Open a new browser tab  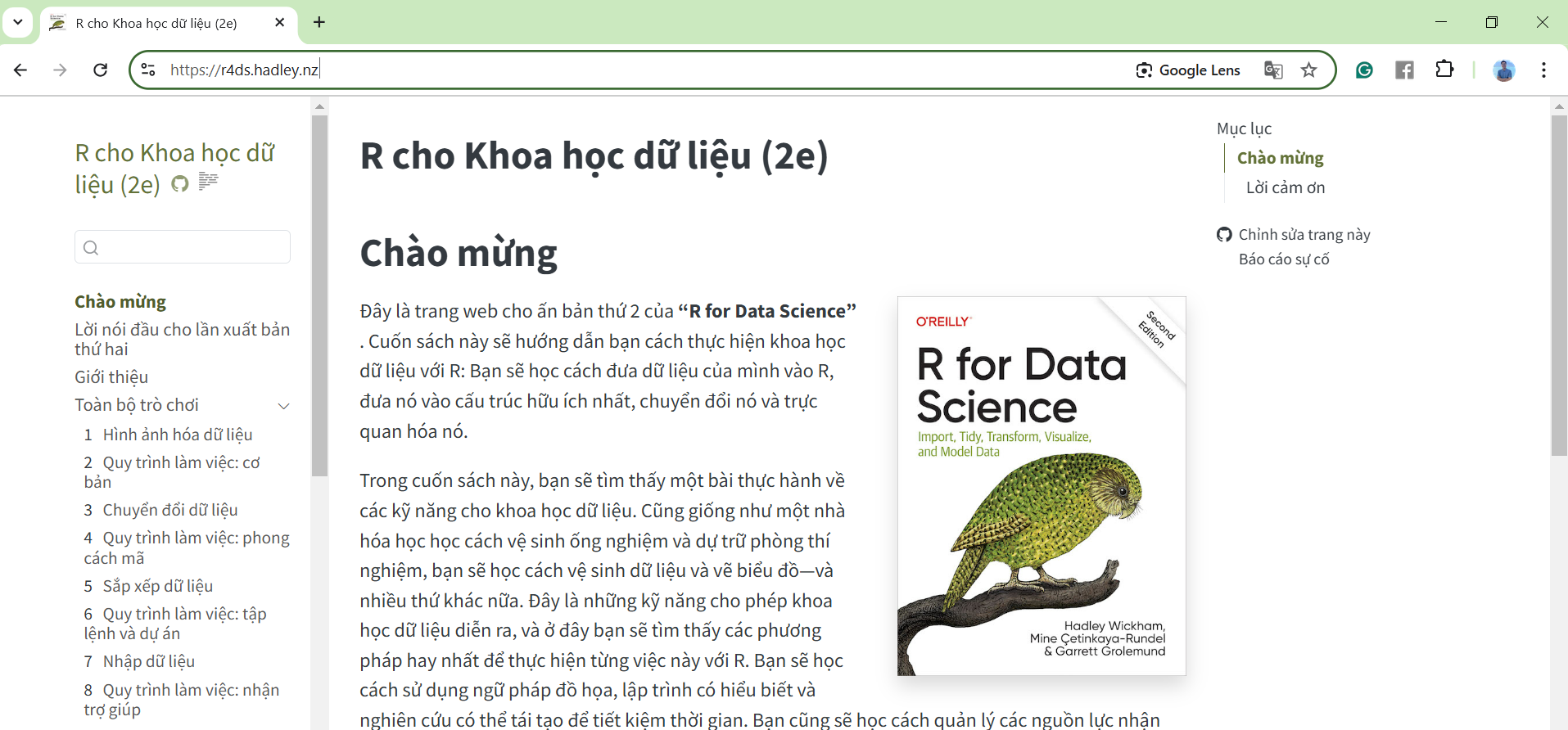(319, 22)
